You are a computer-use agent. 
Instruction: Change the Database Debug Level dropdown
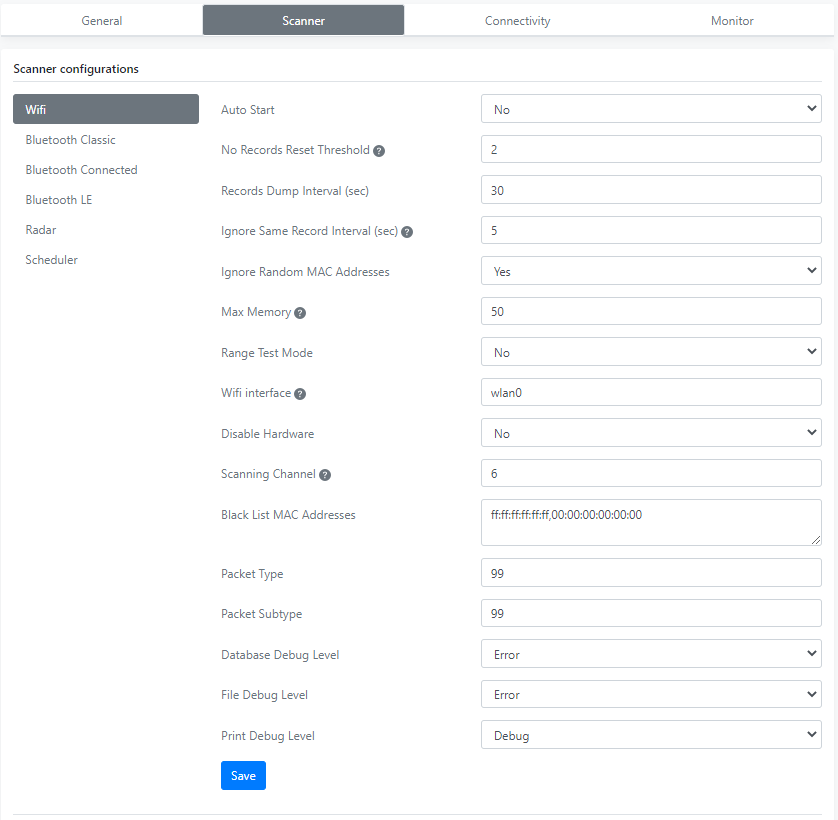(x=651, y=654)
